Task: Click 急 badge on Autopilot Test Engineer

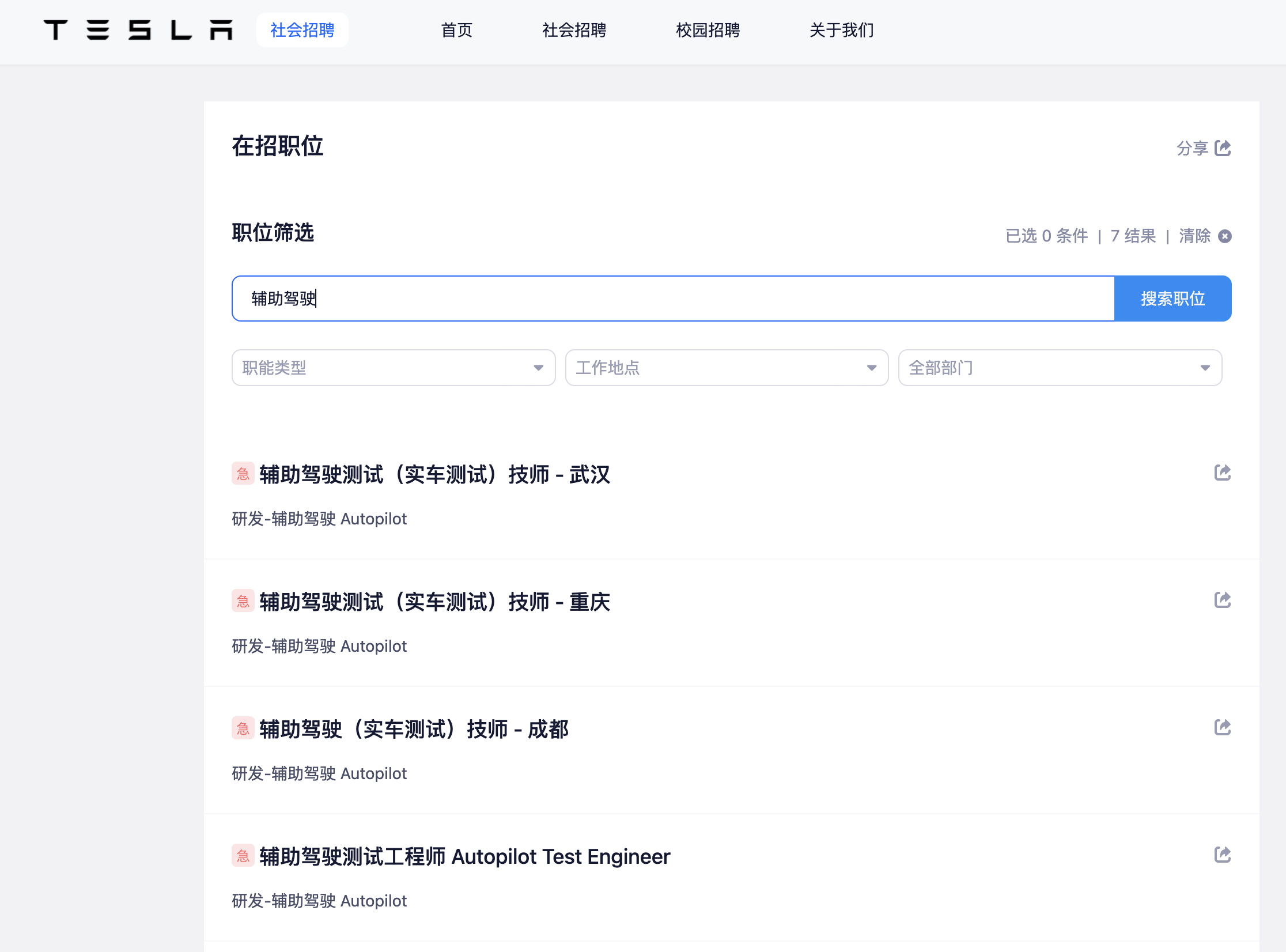Action: [243, 856]
